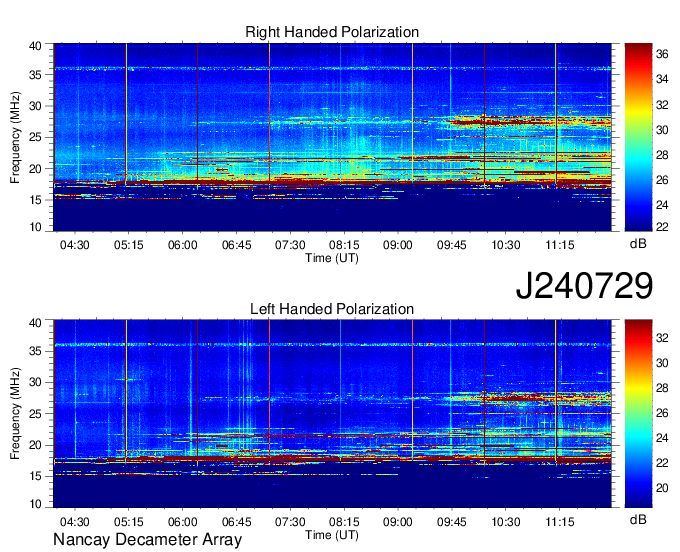Click the 35 MHz tick label on the top plot
680x552 pixels.
(35, 75)
